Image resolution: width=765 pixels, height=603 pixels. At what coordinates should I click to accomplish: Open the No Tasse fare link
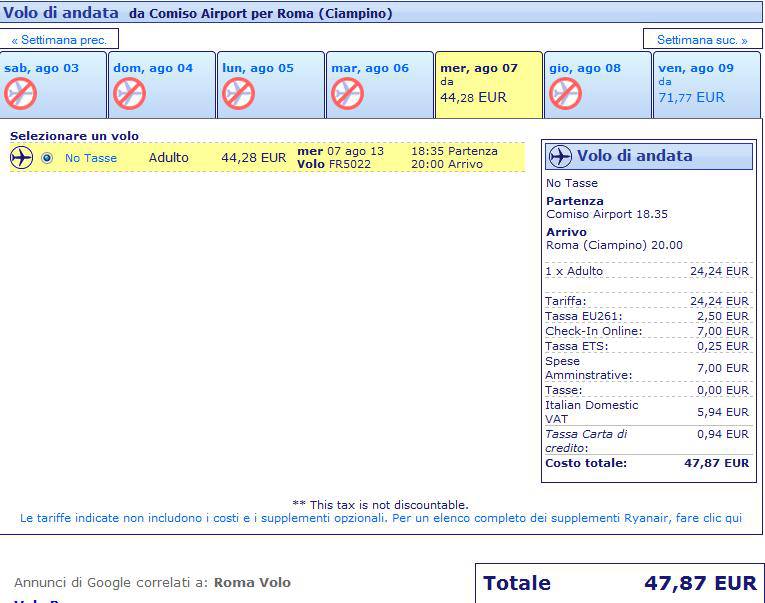coord(91,158)
